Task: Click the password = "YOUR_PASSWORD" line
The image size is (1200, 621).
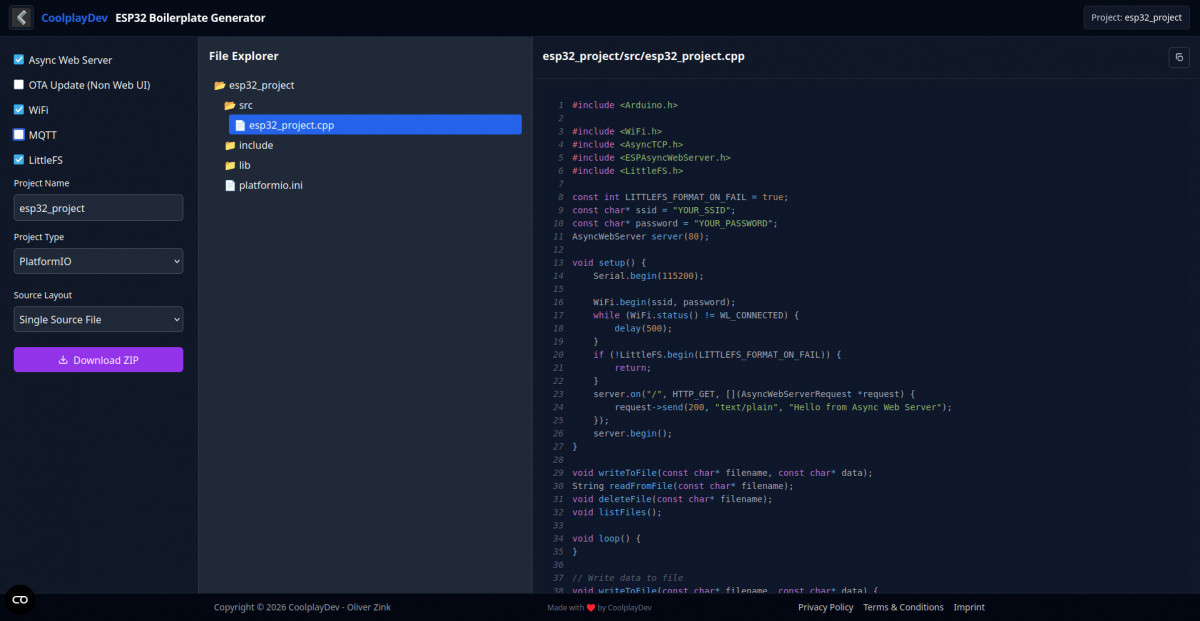Action: click(675, 223)
